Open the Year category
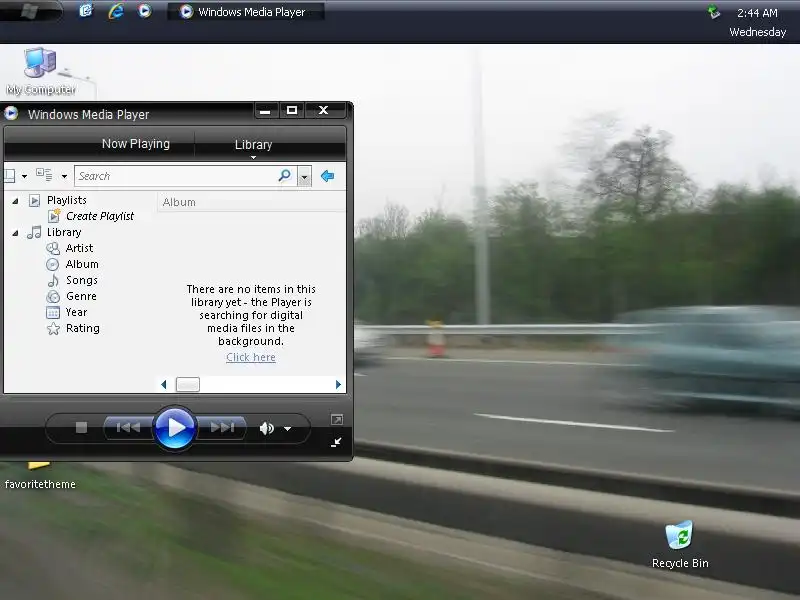Image resolution: width=800 pixels, height=600 pixels. [77, 312]
